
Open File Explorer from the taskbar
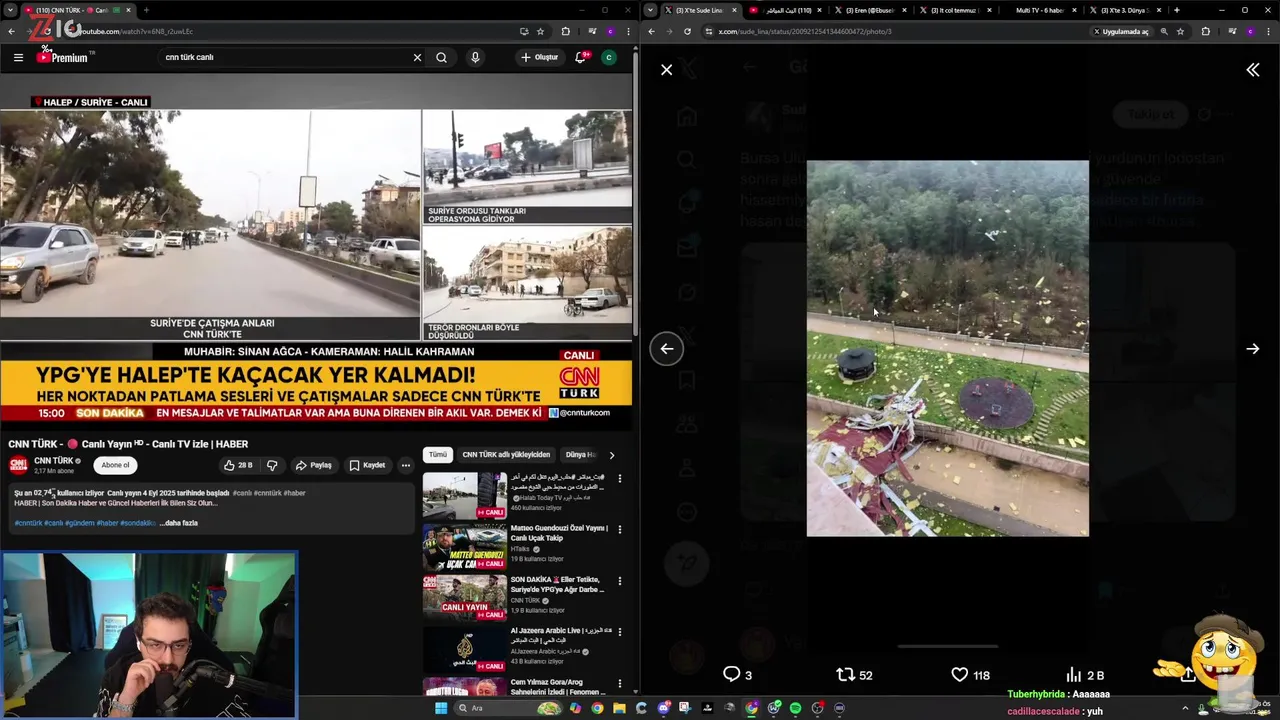click(x=619, y=708)
